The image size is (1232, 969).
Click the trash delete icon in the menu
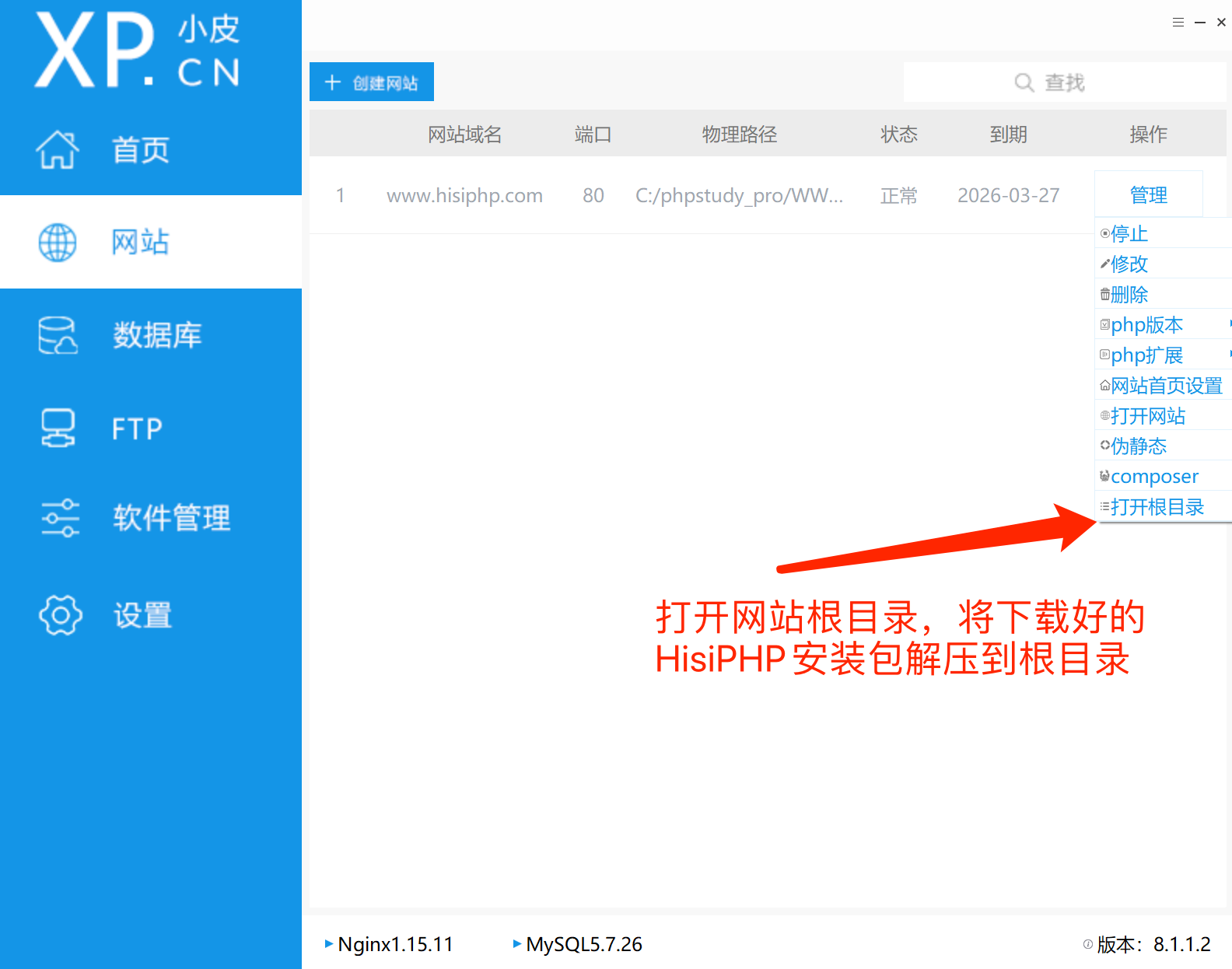[1105, 294]
